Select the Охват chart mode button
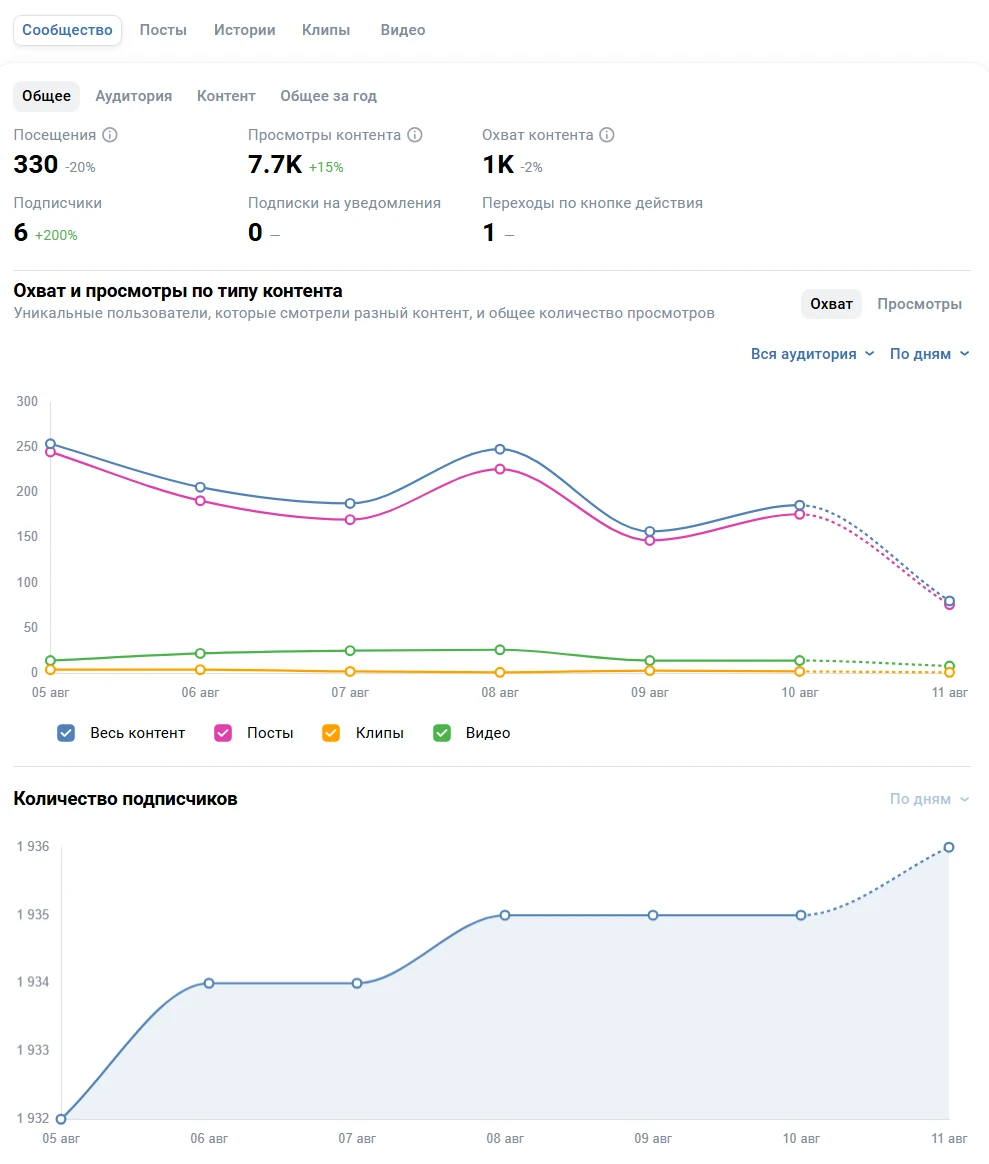The image size is (989, 1164). pos(831,304)
